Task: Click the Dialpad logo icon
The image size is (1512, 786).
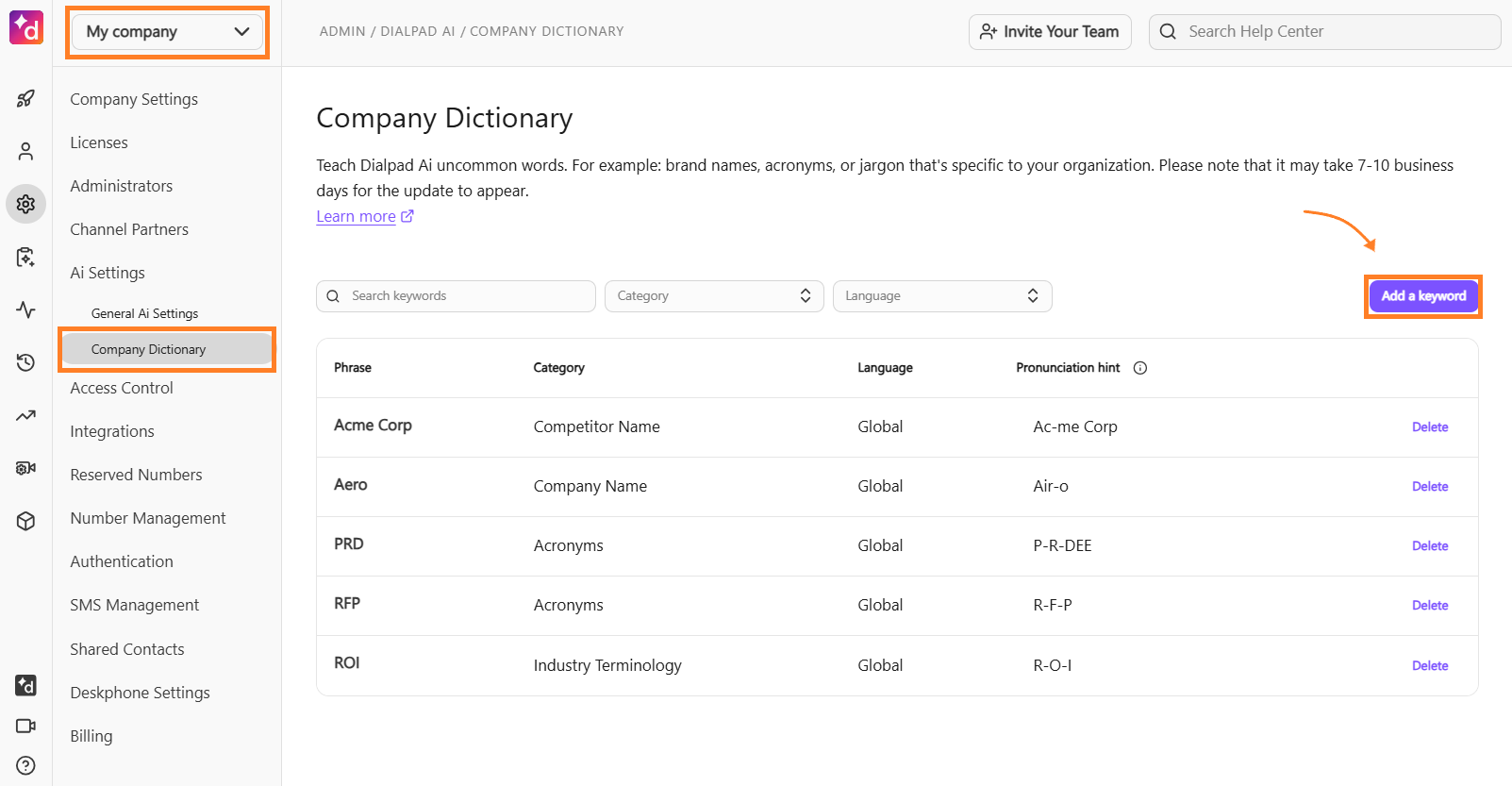Action: [26, 28]
